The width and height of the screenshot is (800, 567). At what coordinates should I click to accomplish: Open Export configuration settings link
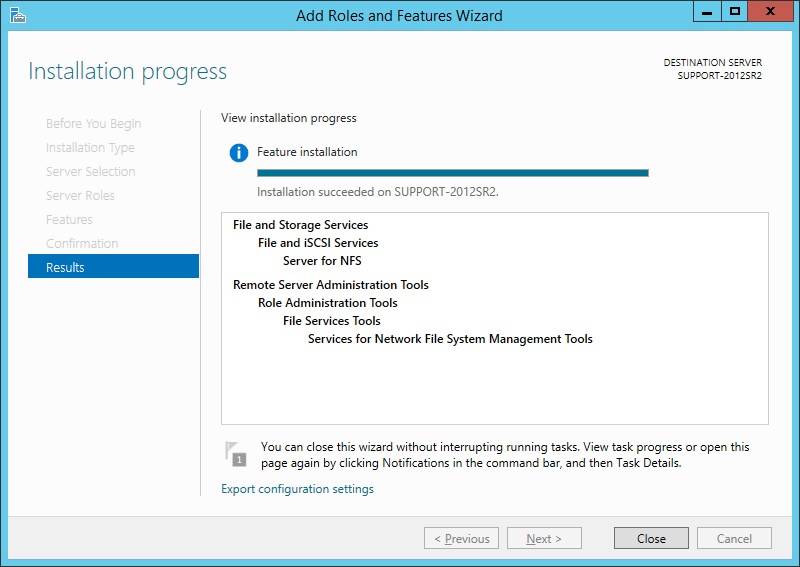(x=297, y=489)
